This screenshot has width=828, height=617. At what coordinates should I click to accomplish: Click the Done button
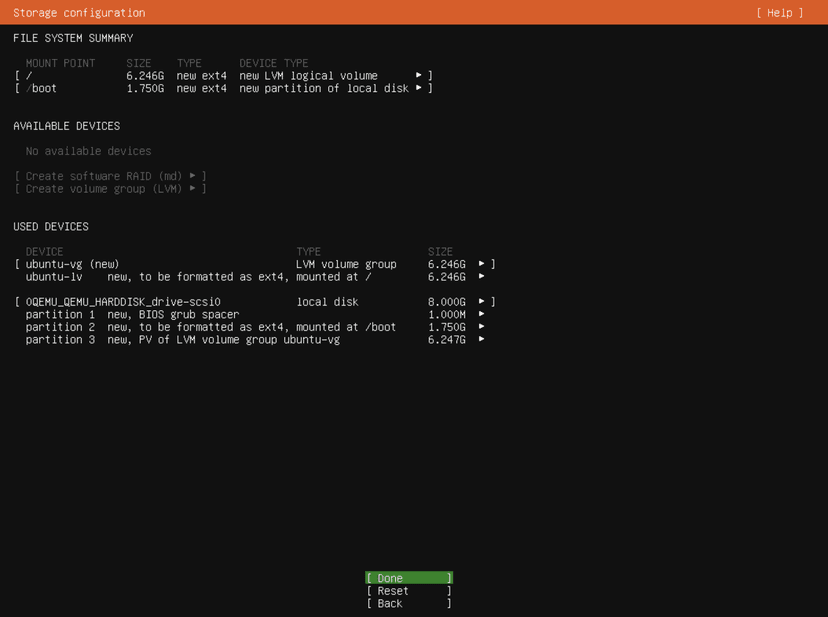click(x=407, y=577)
